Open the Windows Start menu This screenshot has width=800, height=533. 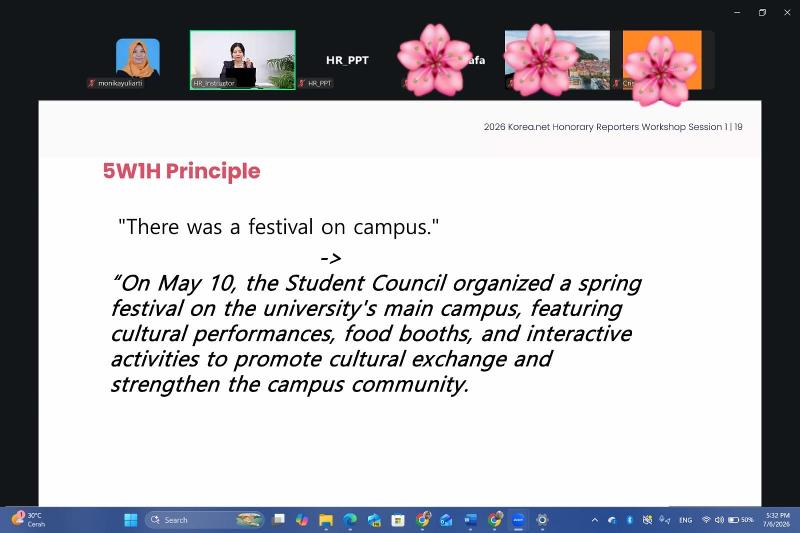tap(131, 520)
